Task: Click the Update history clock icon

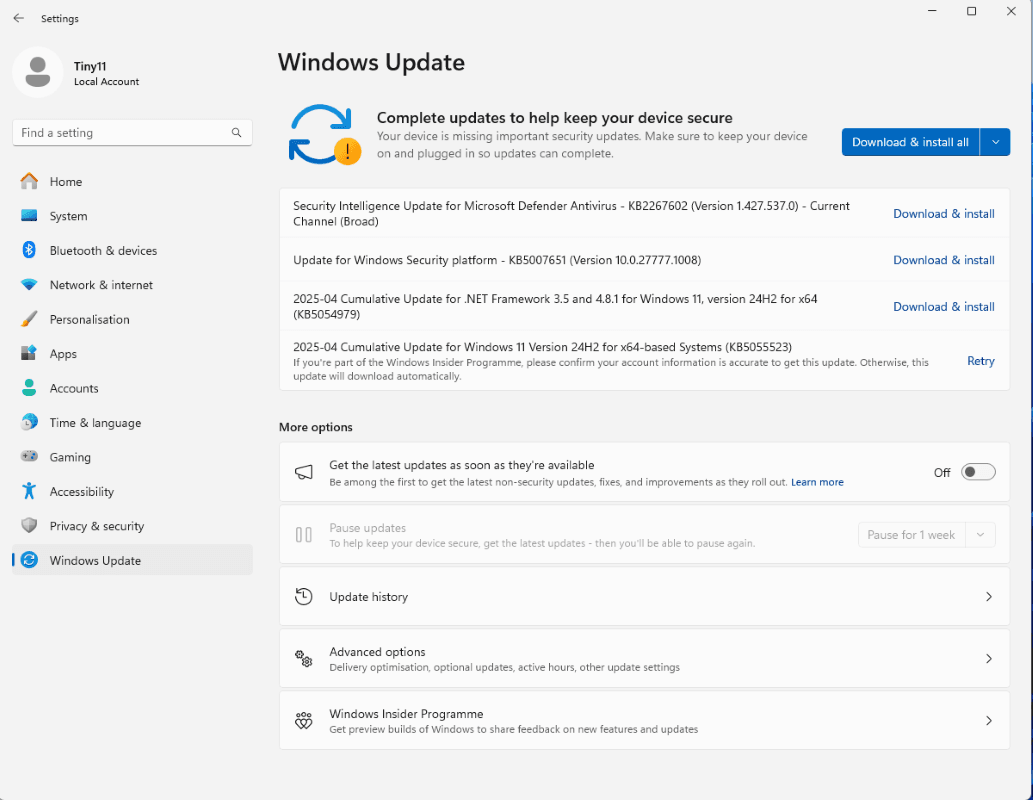Action: pos(304,596)
